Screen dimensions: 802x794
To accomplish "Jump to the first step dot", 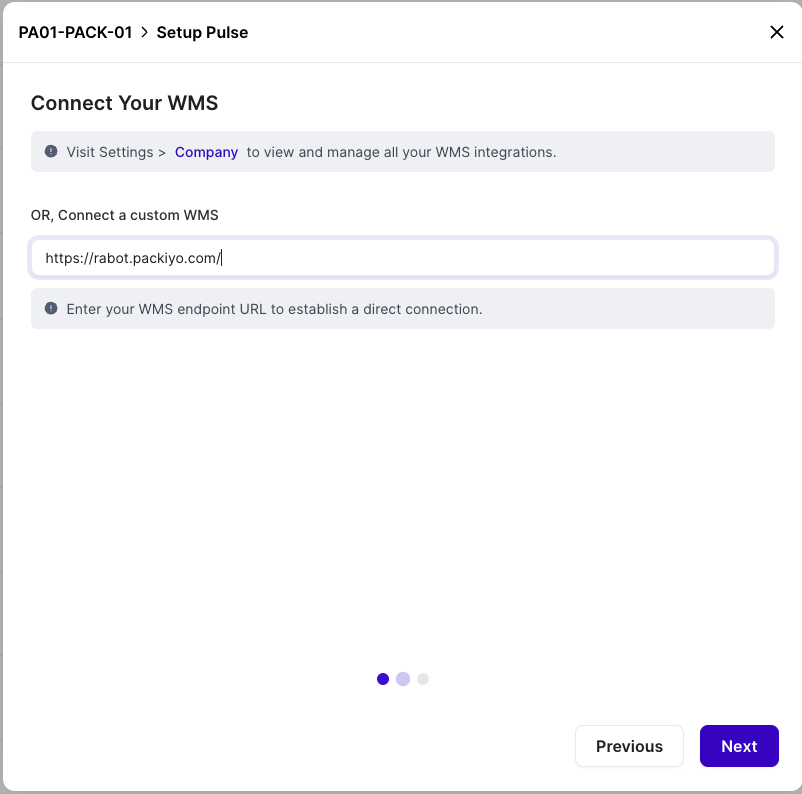I will pyautogui.click(x=383, y=679).
